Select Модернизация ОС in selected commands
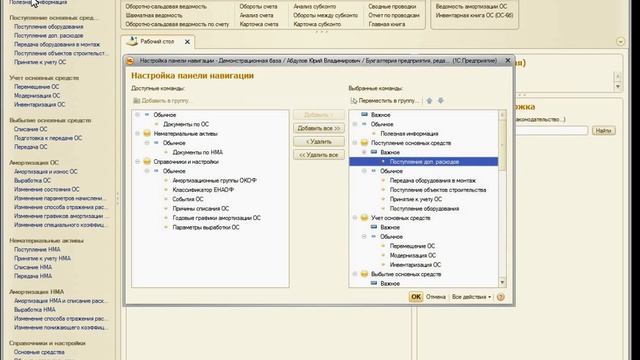Screen dimensions: 640x360 pos(413,256)
